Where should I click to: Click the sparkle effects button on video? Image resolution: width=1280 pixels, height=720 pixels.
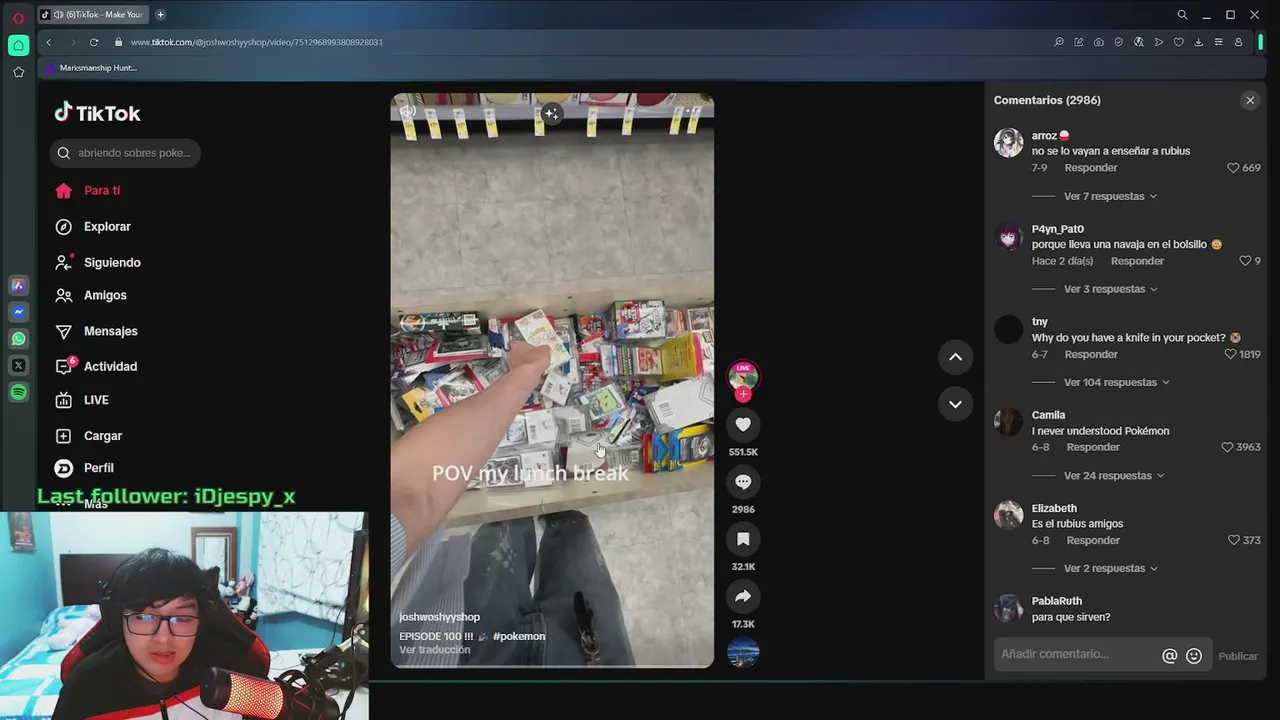click(551, 114)
